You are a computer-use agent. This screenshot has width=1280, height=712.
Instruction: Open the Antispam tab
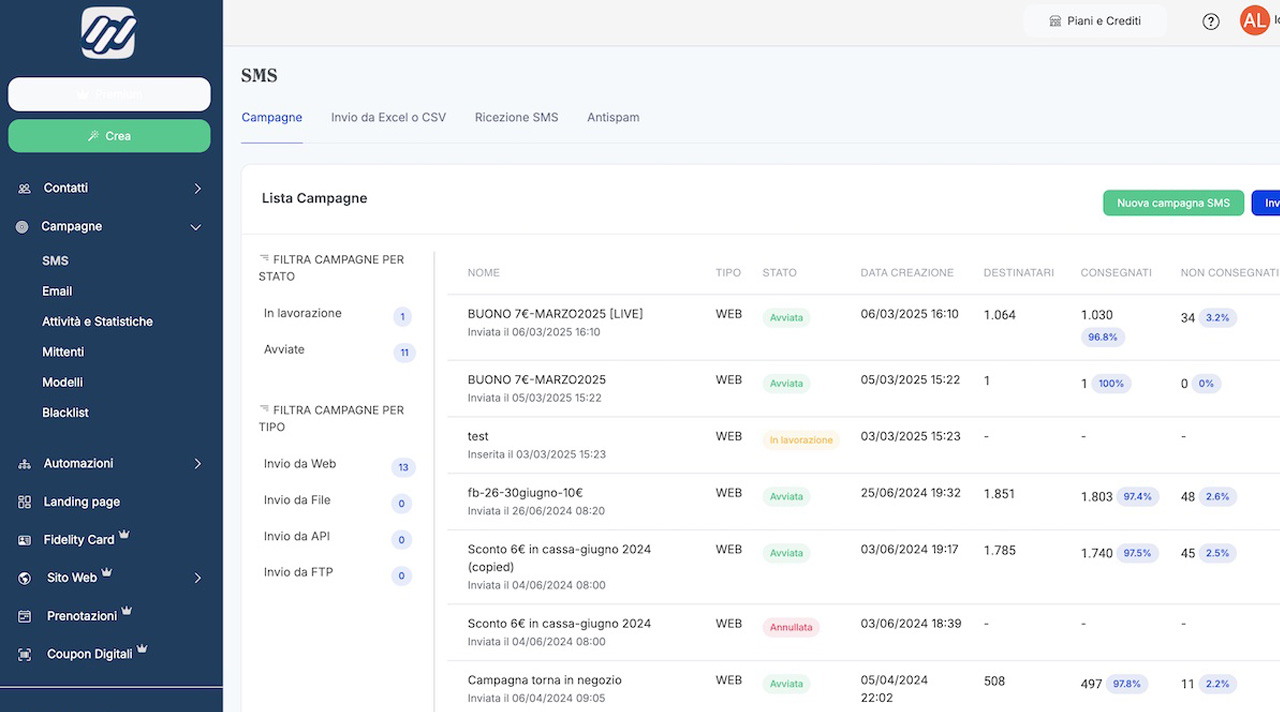coord(613,117)
